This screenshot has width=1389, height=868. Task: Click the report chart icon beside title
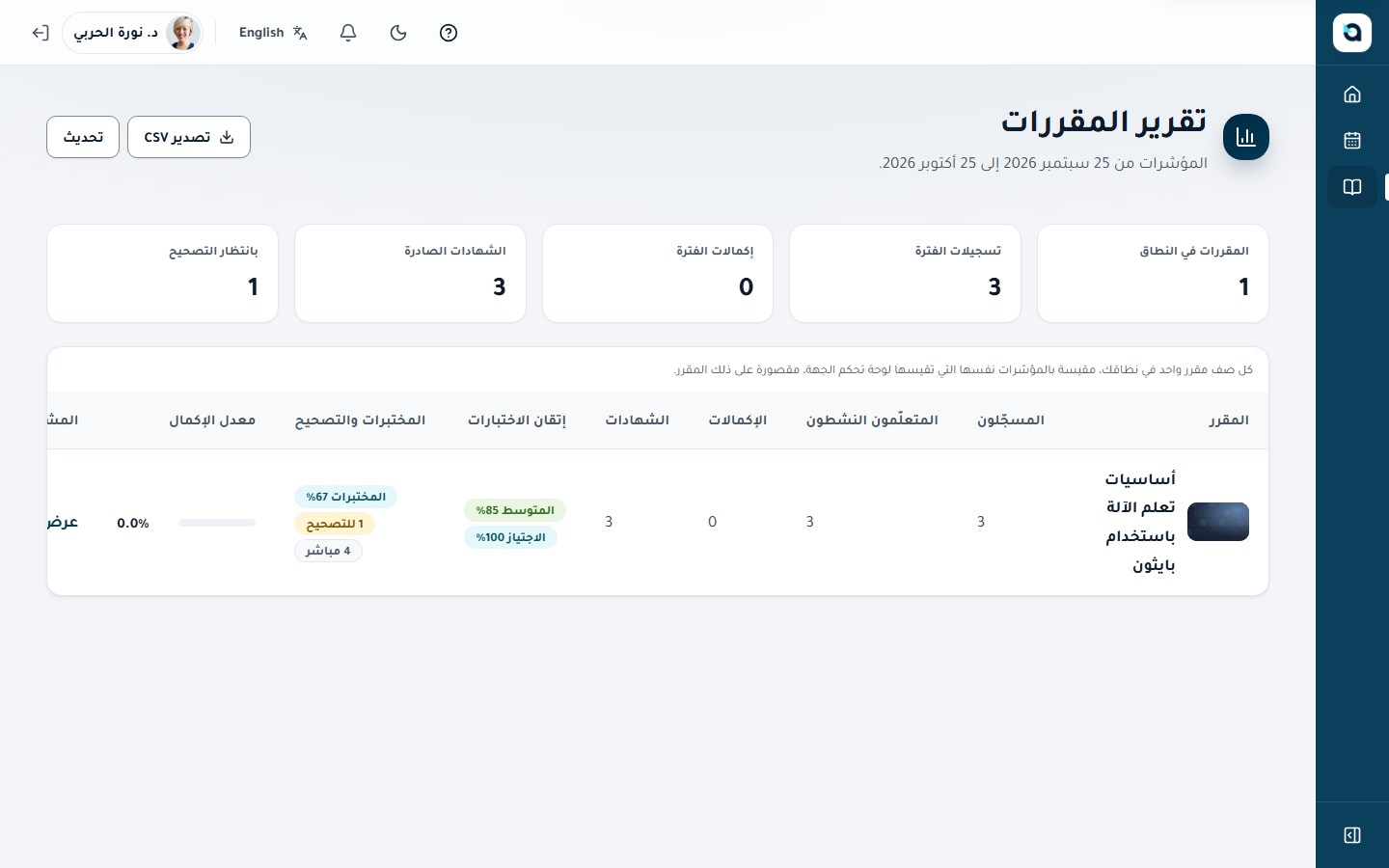pos(1245,137)
